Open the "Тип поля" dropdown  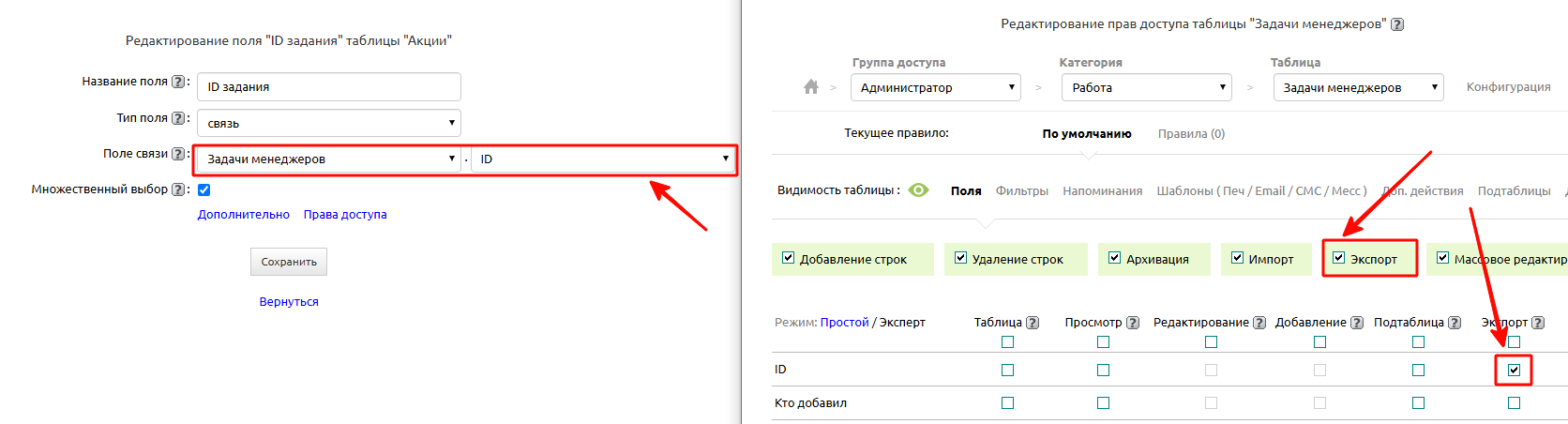point(329,123)
